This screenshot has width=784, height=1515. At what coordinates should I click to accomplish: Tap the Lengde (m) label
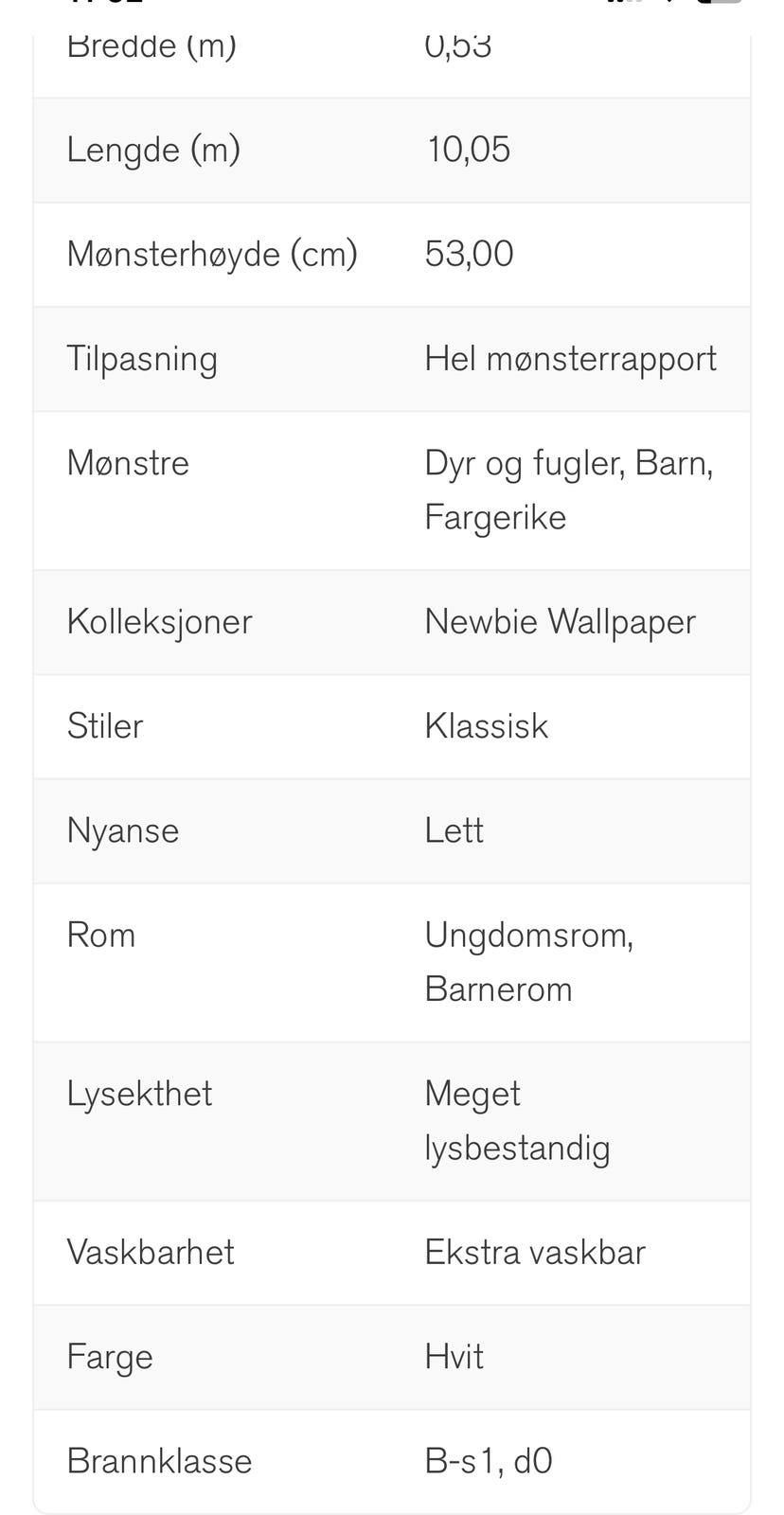(x=153, y=150)
